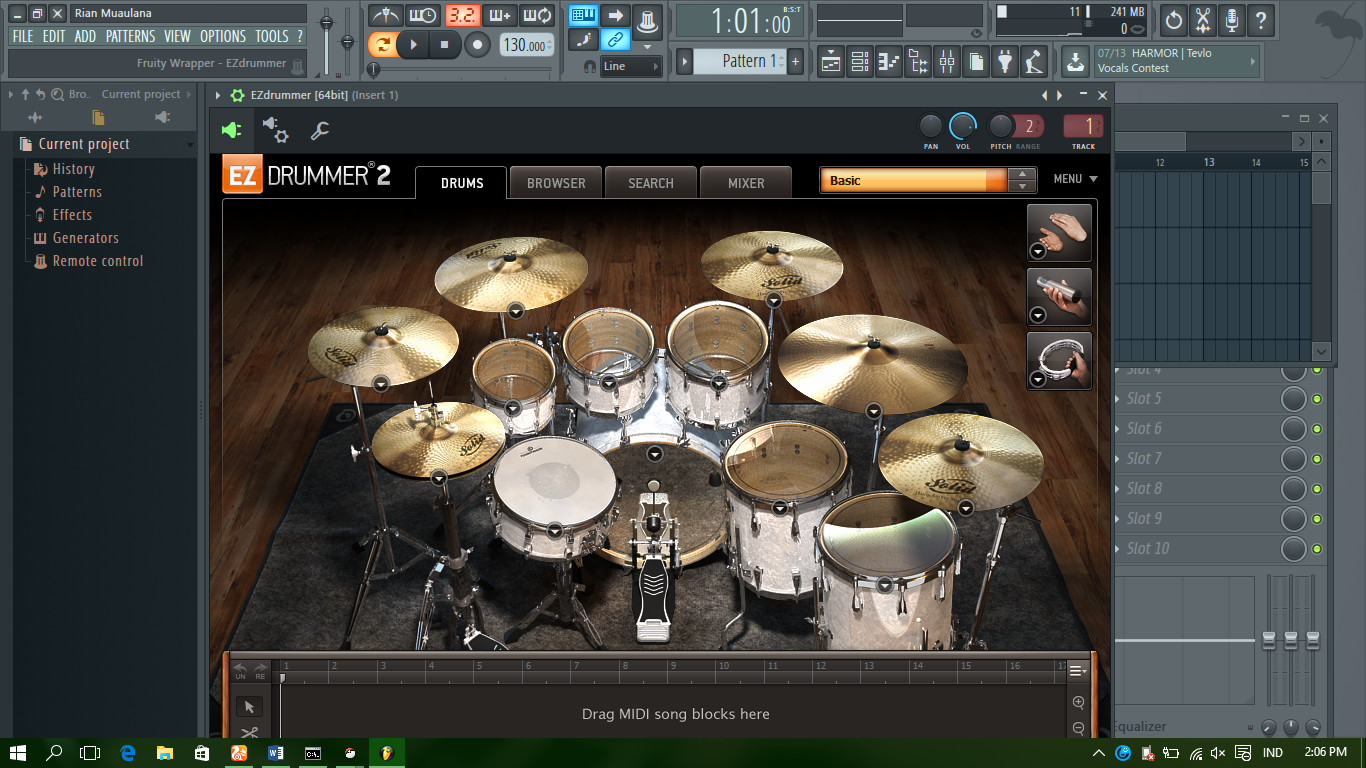Click the plugin picker icon

(1005, 62)
